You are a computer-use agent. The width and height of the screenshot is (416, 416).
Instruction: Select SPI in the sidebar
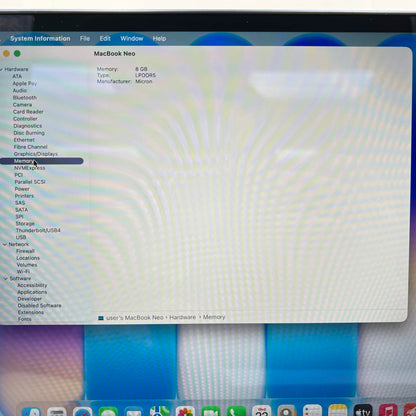19,217
